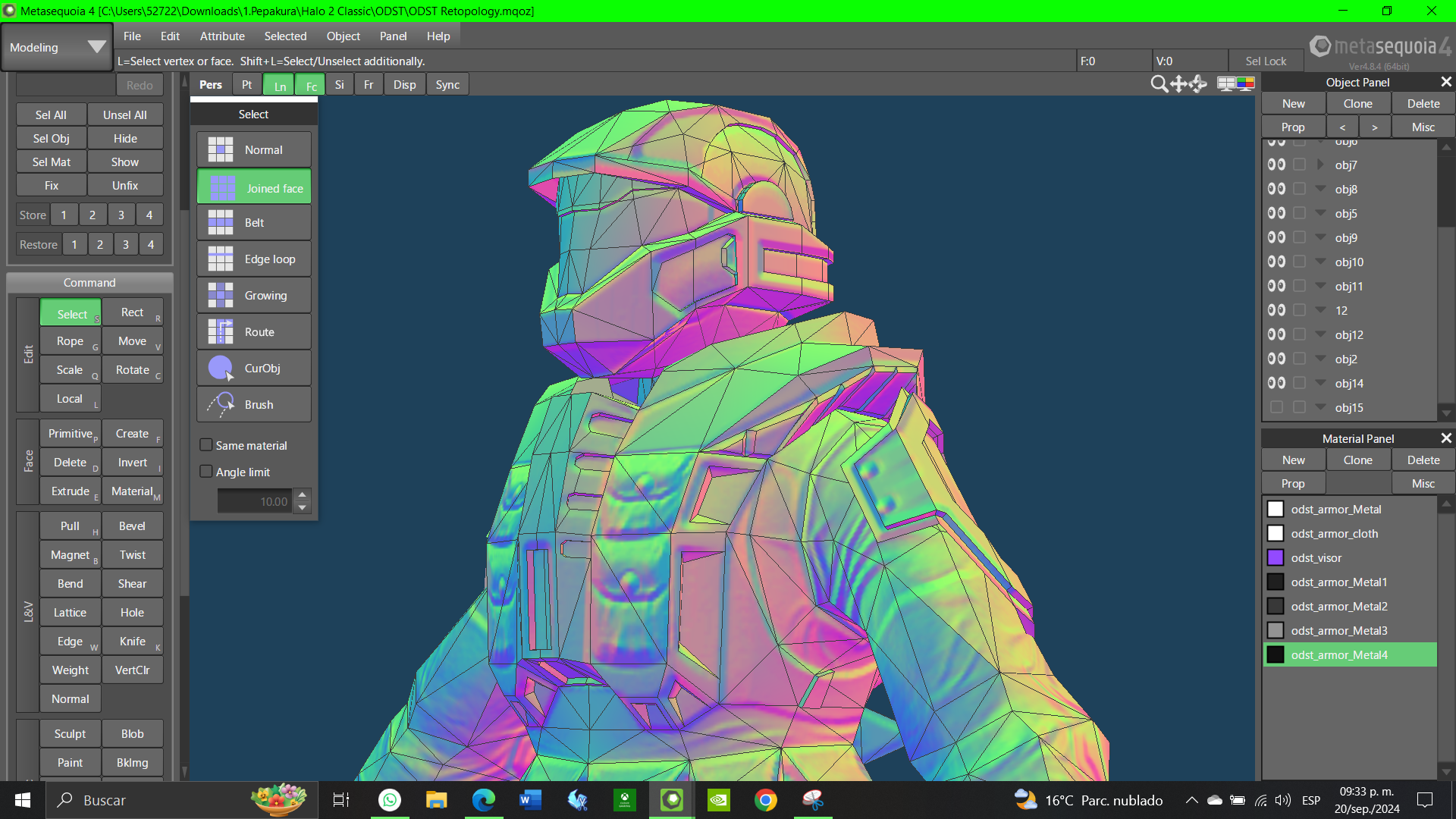Enable the Same material checkbox

[206, 445]
